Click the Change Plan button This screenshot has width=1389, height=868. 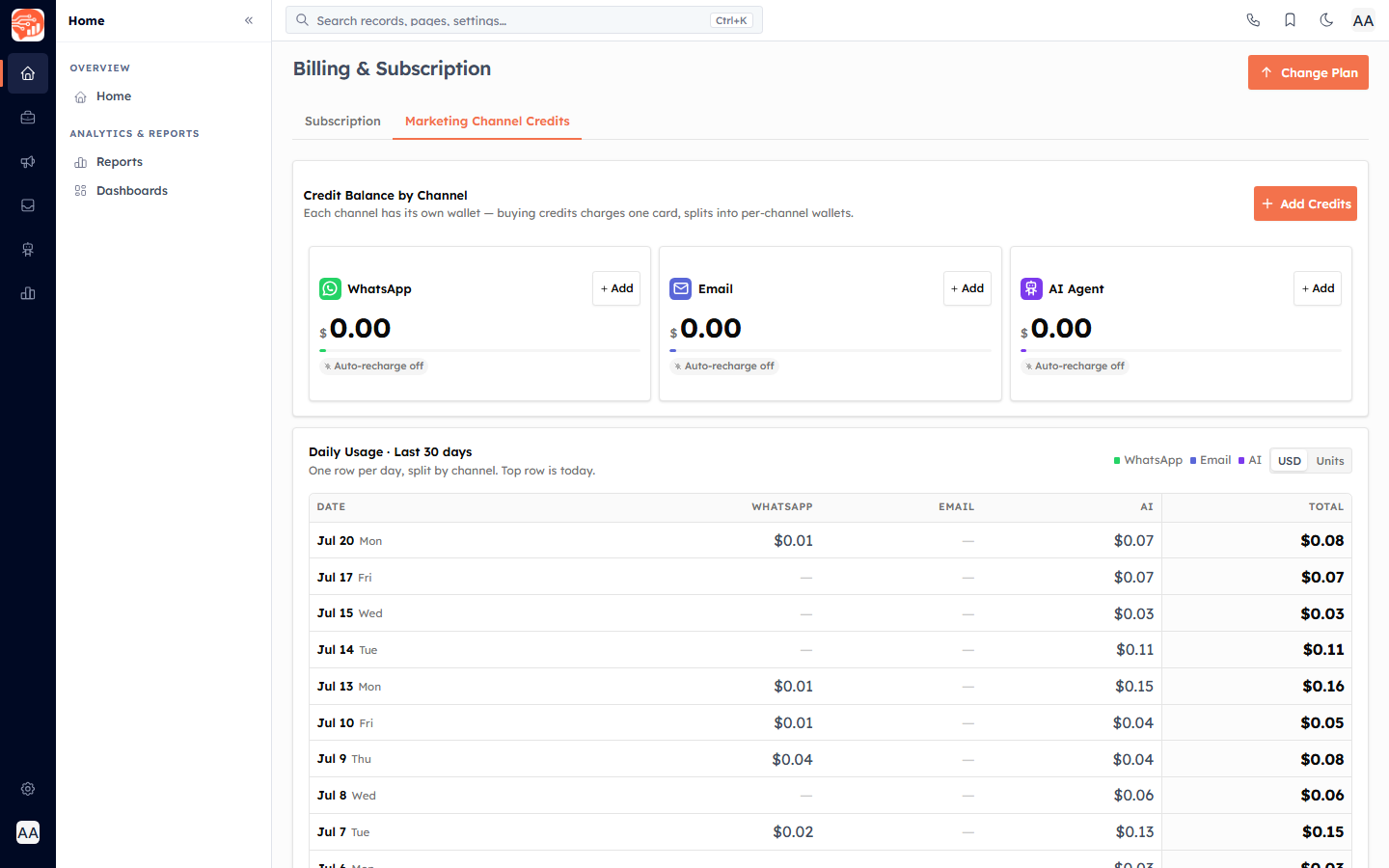(x=1308, y=72)
